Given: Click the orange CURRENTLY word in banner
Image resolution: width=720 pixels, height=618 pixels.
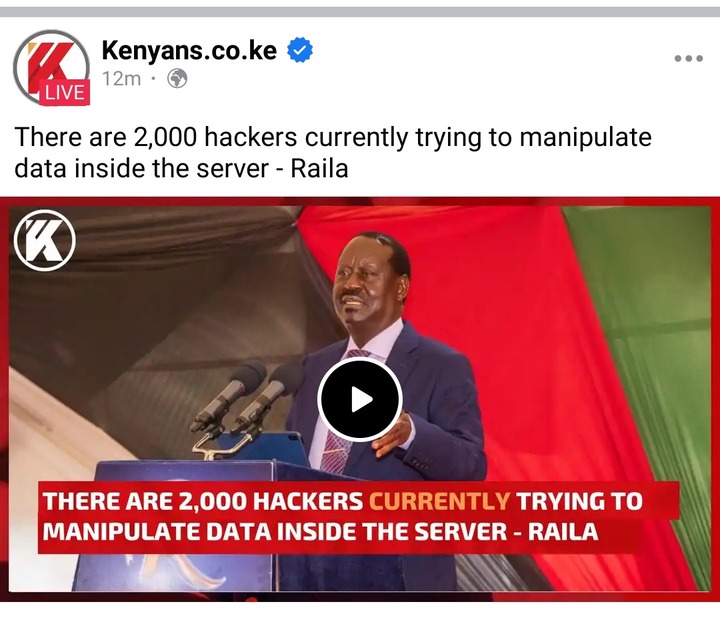Looking at the screenshot, I should [439, 500].
